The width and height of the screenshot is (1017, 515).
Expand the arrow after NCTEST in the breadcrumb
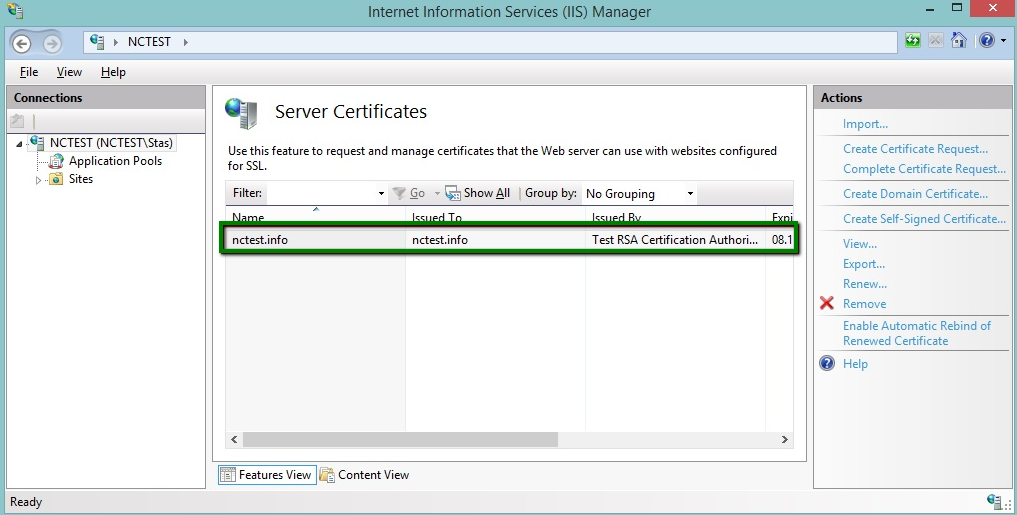[x=185, y=42]
